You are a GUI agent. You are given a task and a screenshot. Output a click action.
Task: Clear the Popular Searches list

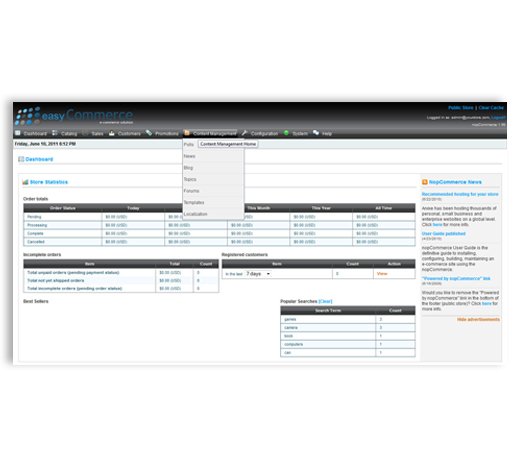coord(325,301)
